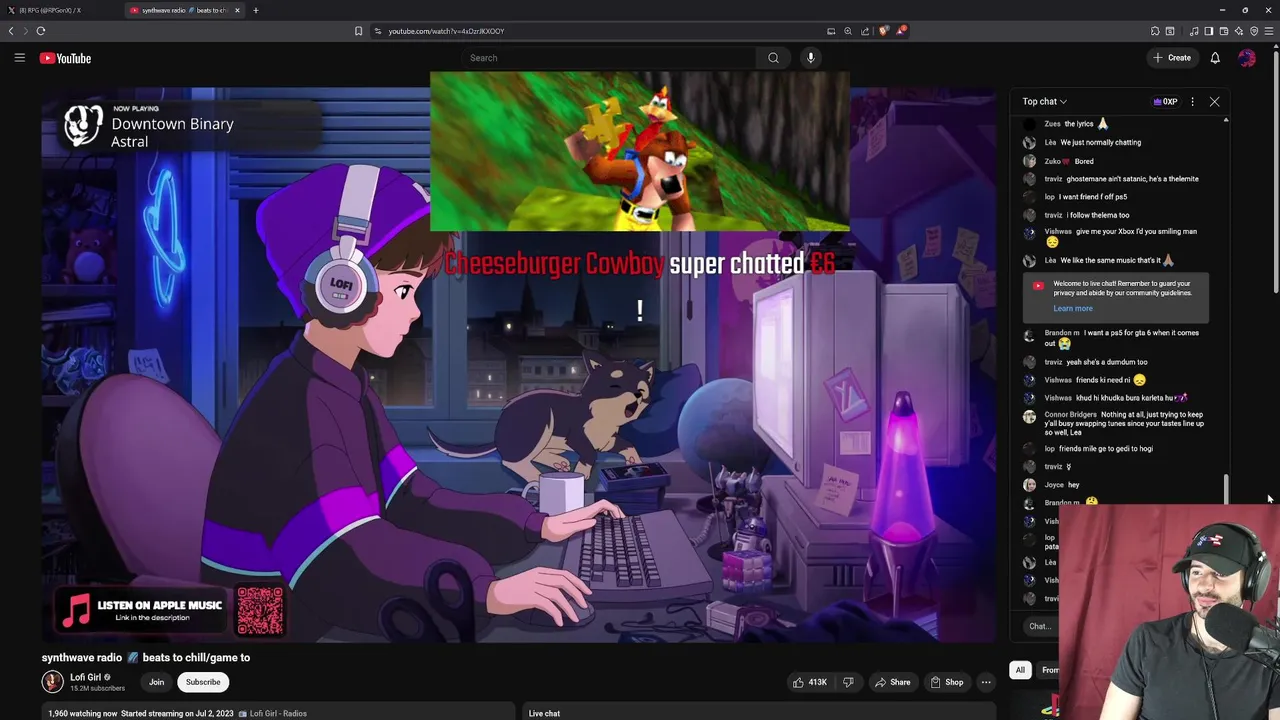
Task: Click the chat message input field
Action: click(1042, 626)
